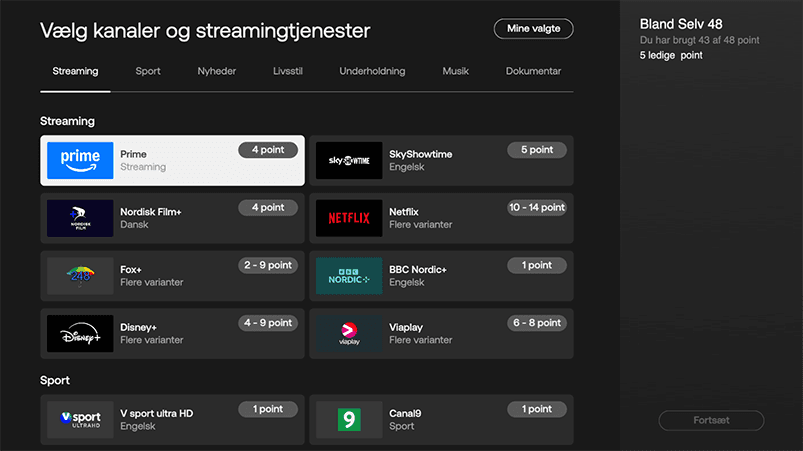Choose the Netflix logo tile
803x451 pixels.
(349, 218)
